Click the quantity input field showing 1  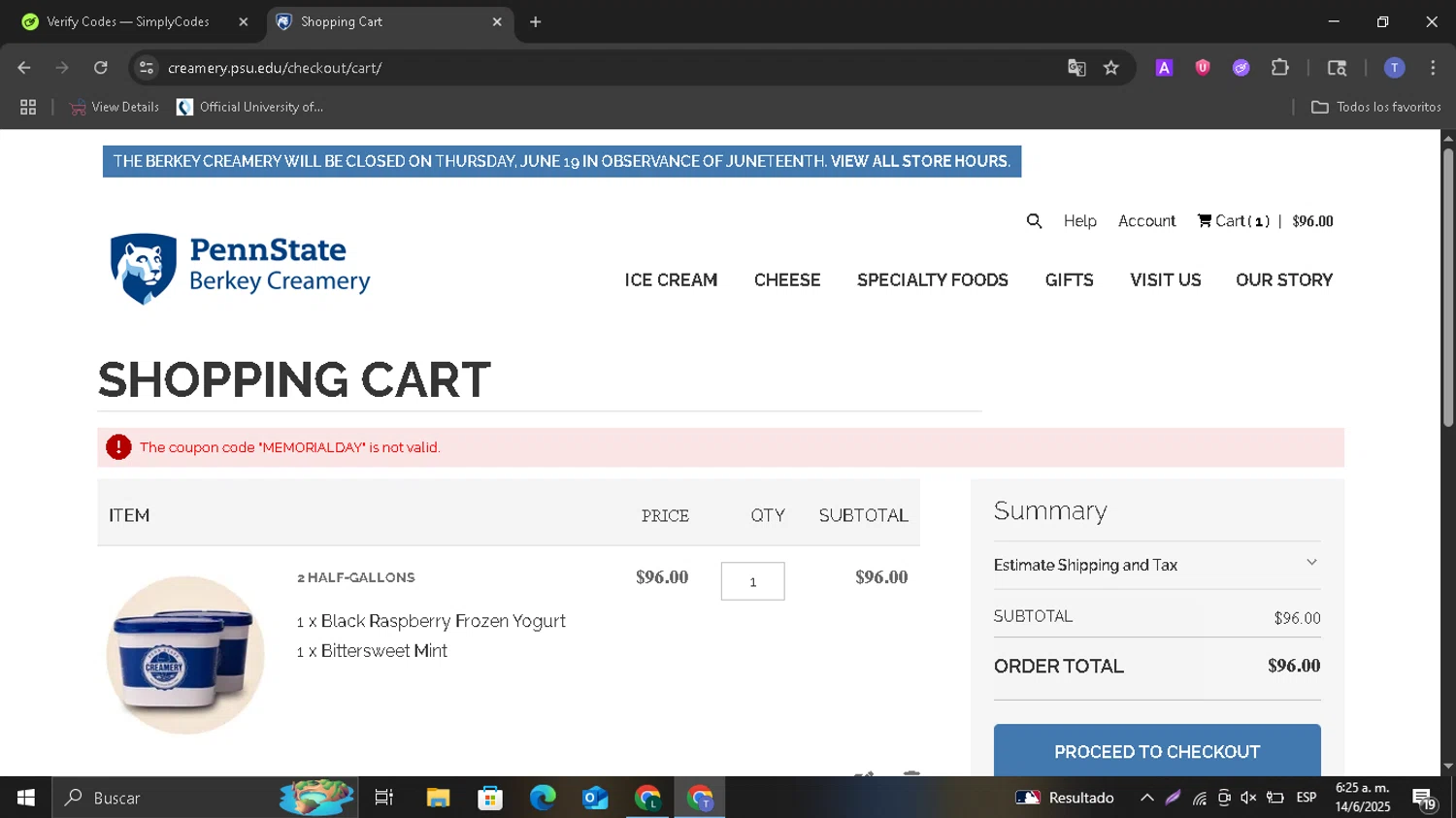point(752,581)
